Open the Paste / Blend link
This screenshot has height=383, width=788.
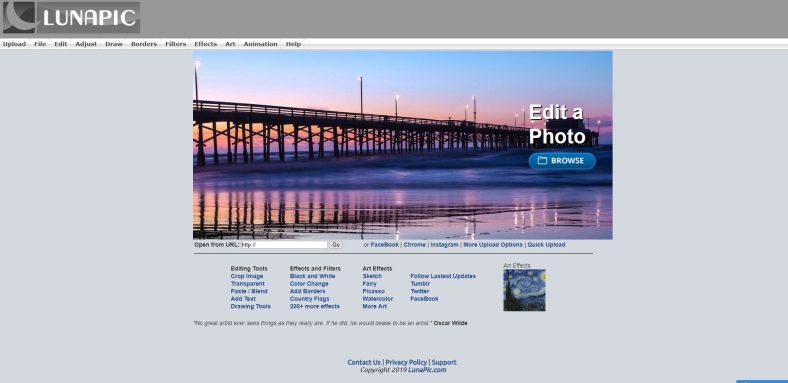249,292
